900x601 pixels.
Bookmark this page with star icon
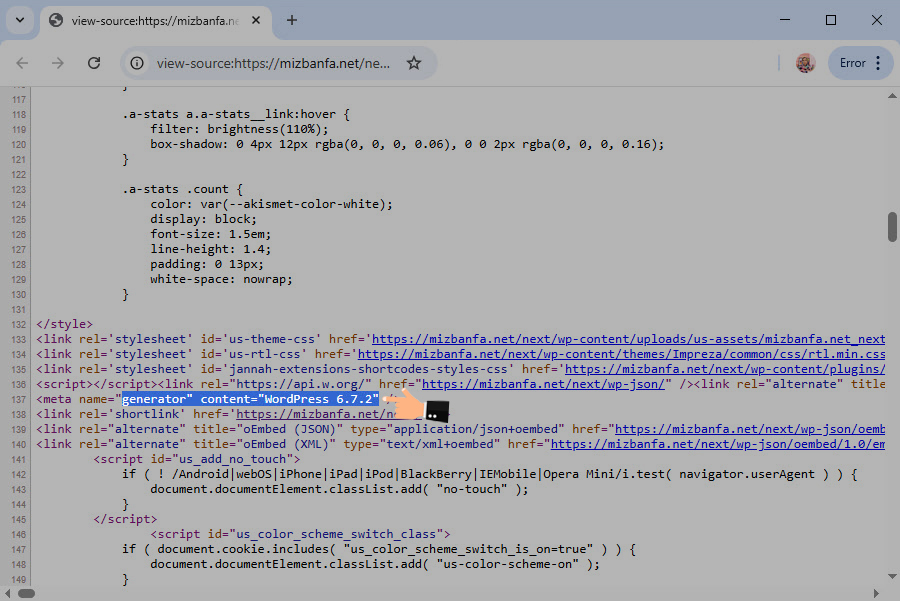[414, 63]
